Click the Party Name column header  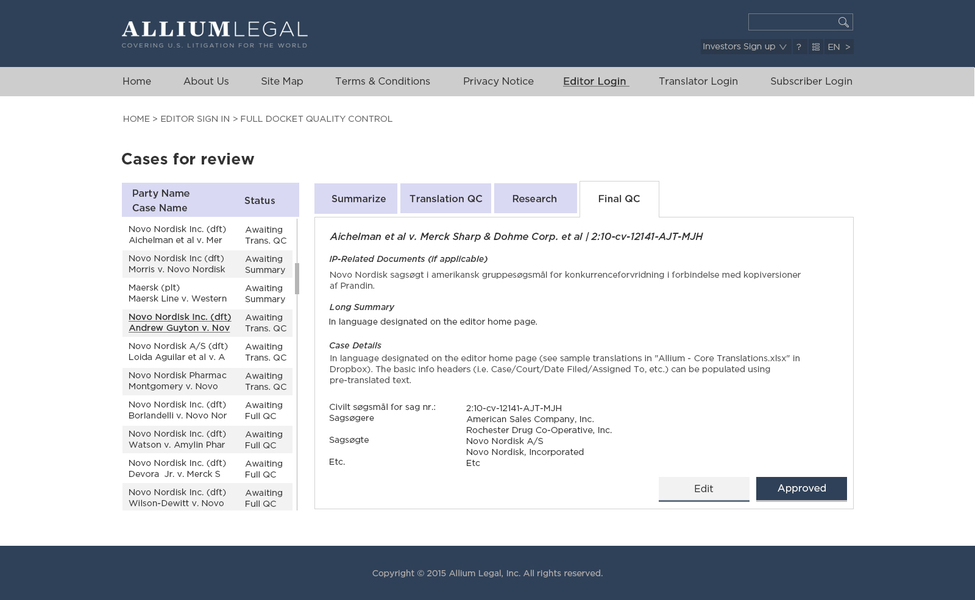pyautogui.click(x=160, y=193)
